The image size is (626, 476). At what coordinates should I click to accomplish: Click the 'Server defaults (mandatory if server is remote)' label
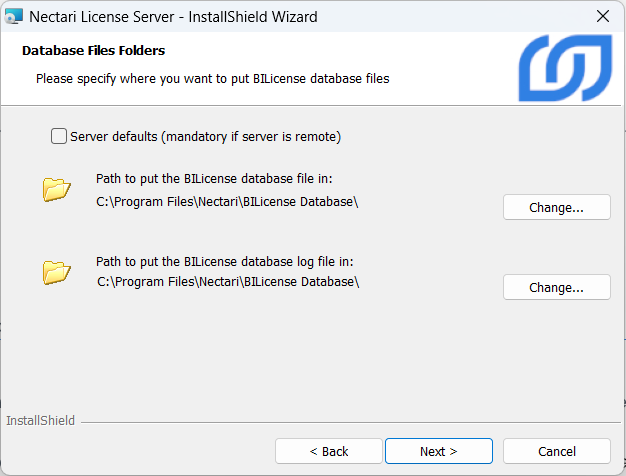point(205,136)
